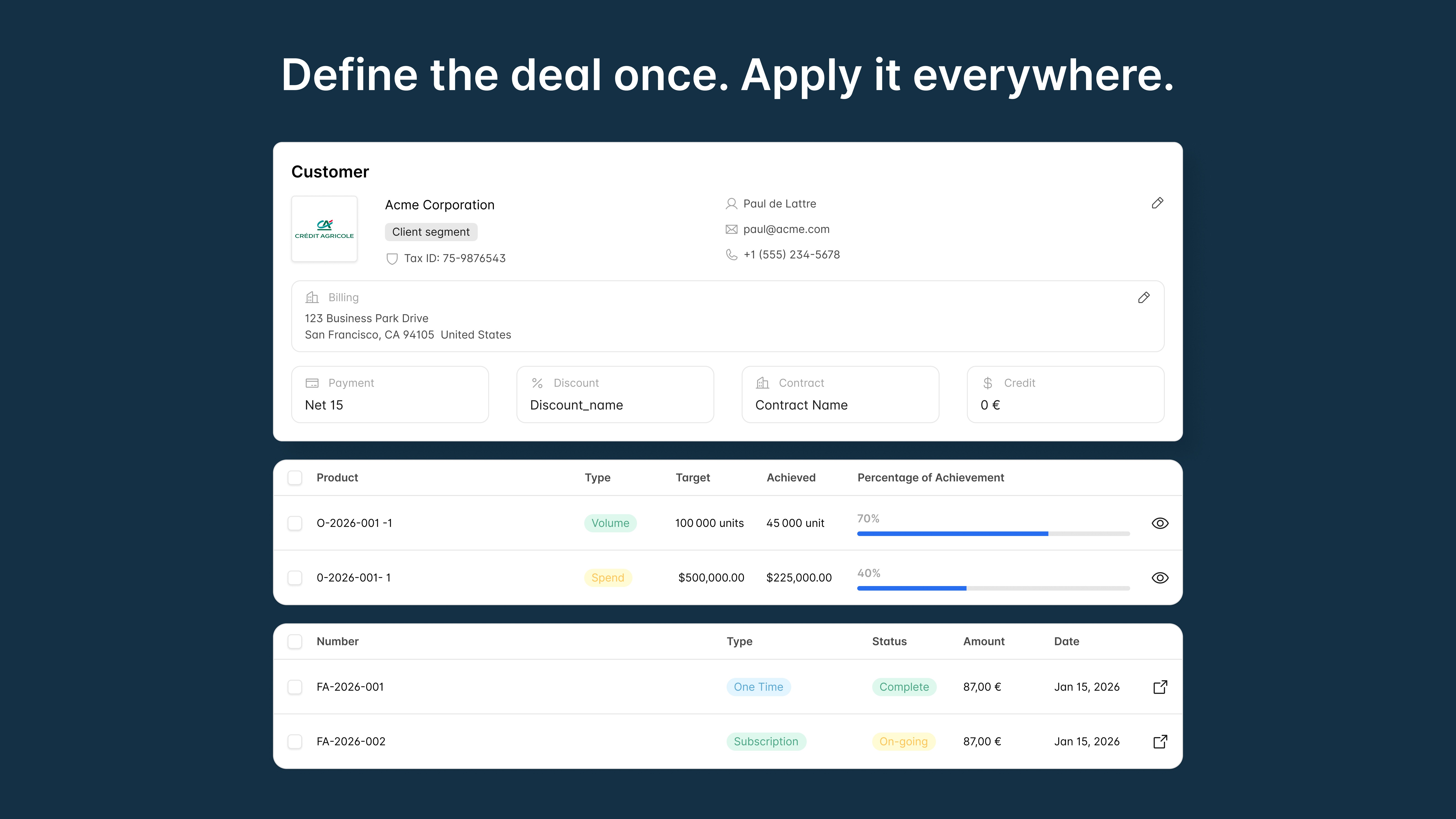Select the Client segment tag
The image size is (1456, 819).
pos(431,232)
